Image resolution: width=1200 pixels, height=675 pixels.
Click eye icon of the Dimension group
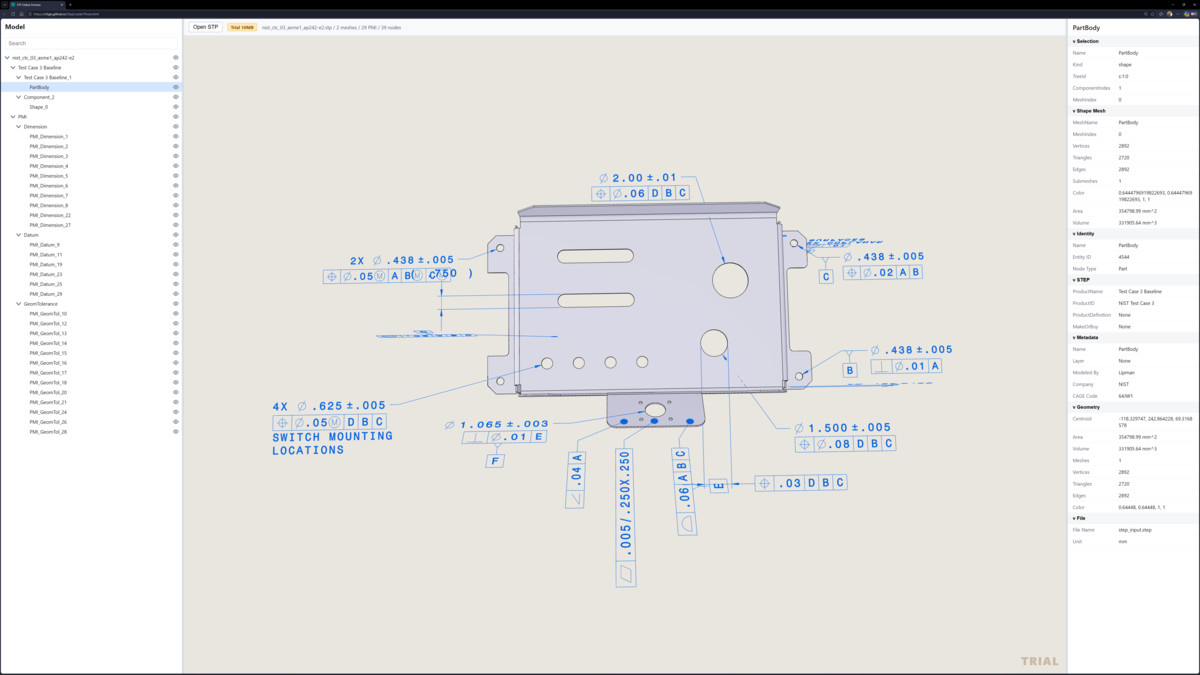click(176, 127)
